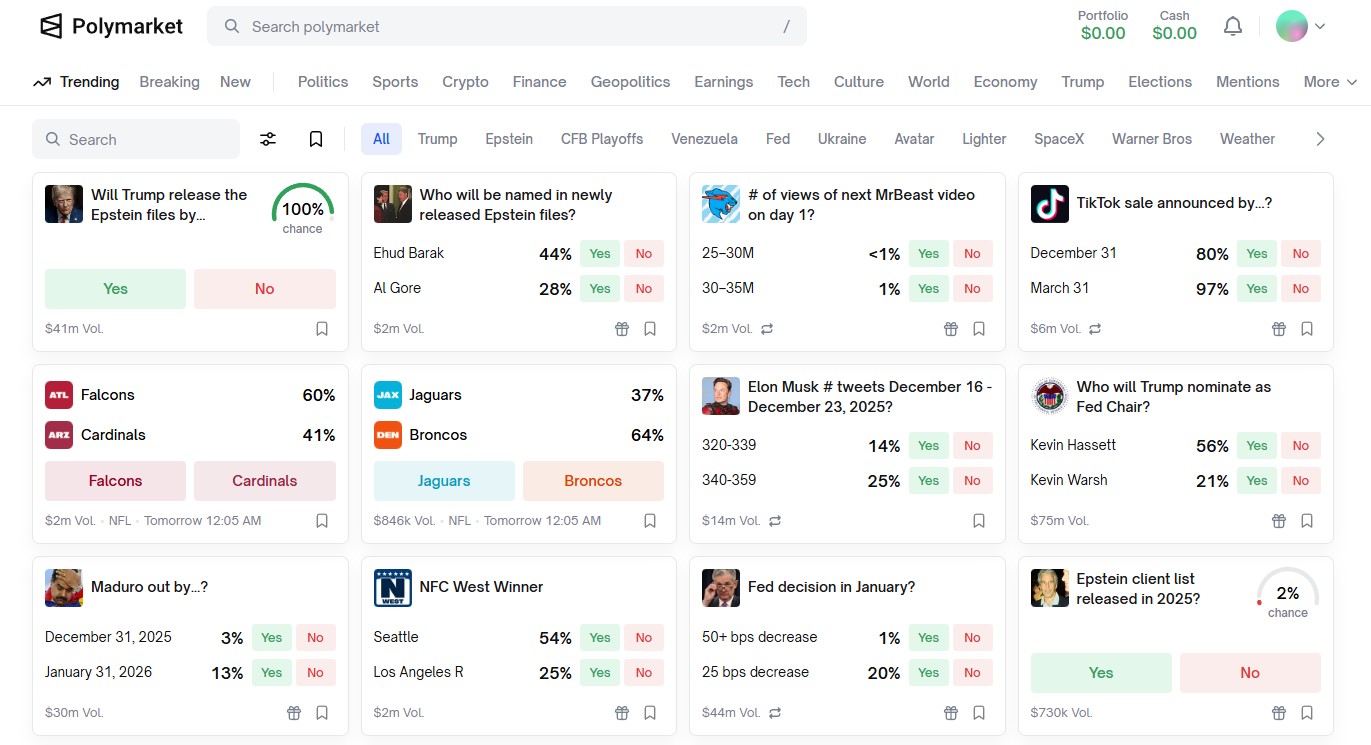Focus the Search polymarket input field
Screen dimensions: 1371x745
point(507,27)
